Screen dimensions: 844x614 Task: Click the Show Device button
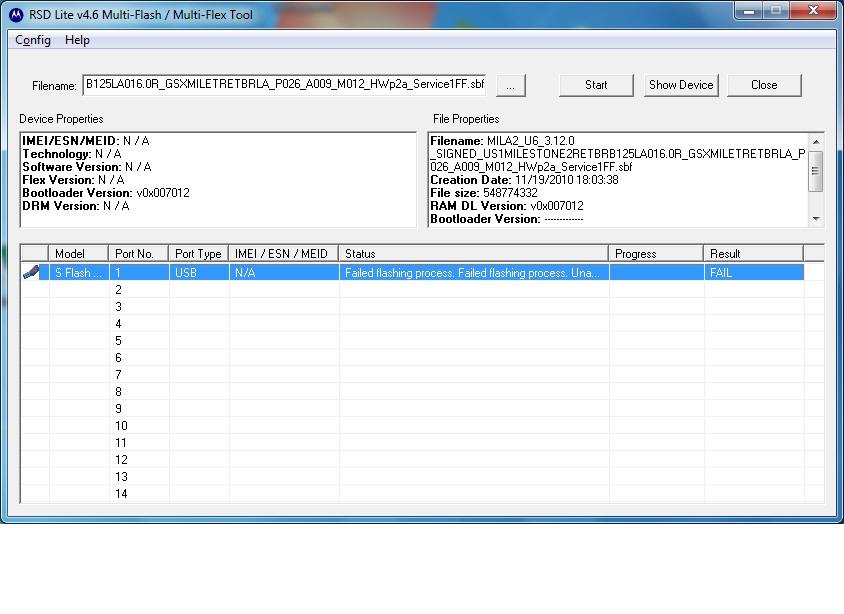click(x=681, y=85)
